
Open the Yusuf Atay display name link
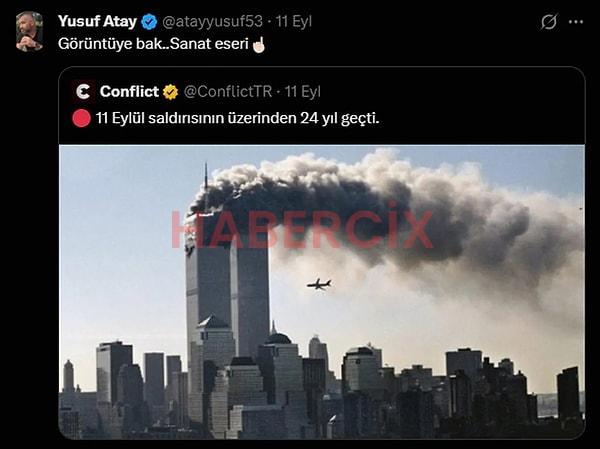[x=97, y=21]
